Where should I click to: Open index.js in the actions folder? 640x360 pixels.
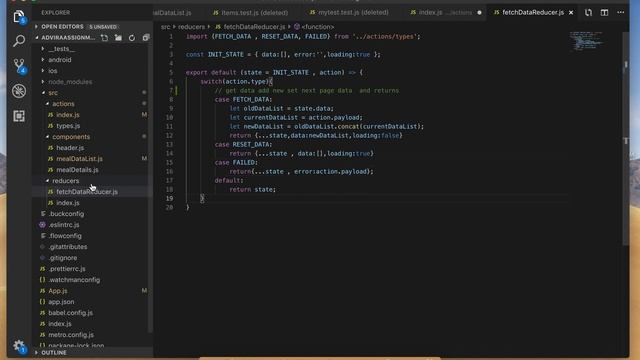coord(68,115)
